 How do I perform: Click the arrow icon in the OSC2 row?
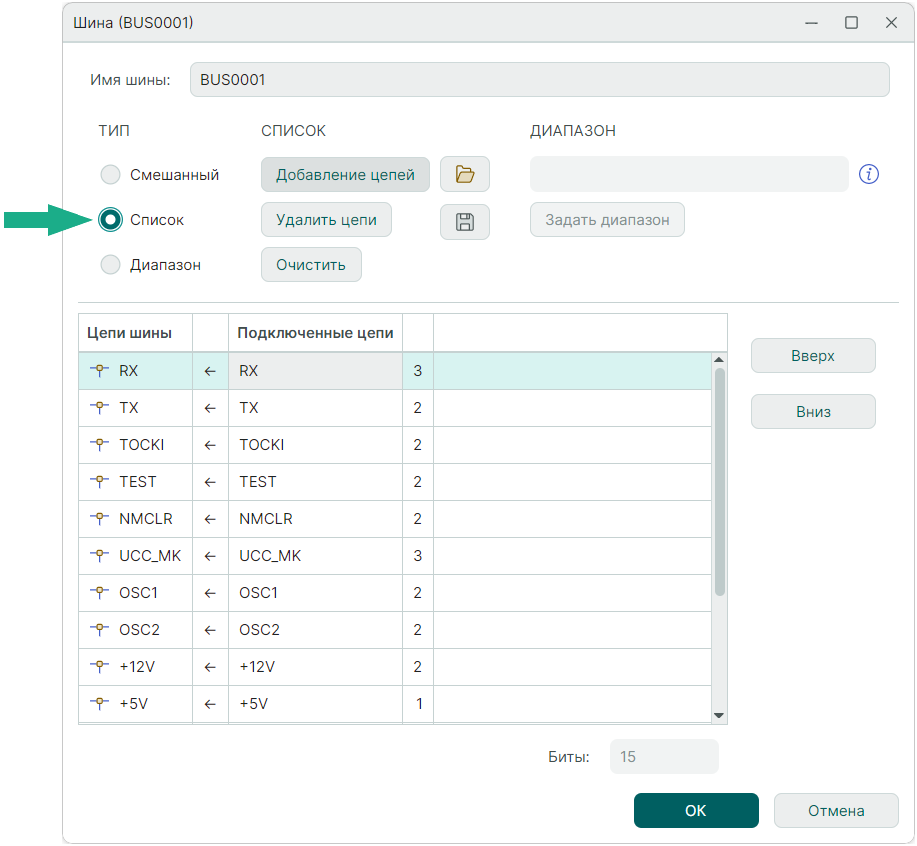pos(210,630)
